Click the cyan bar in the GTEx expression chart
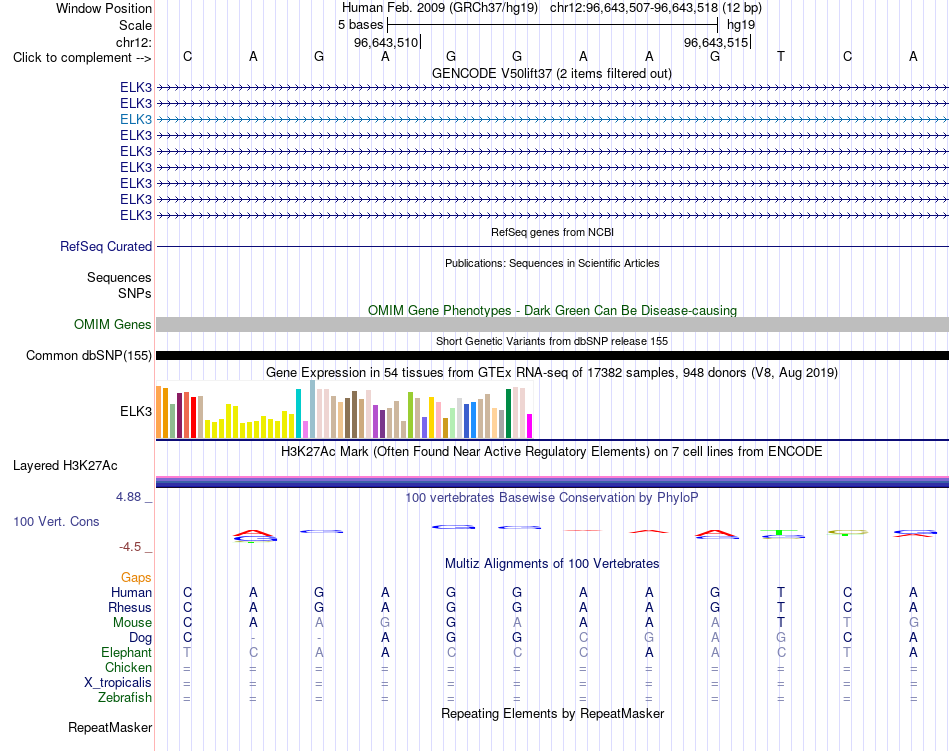The height and width of the screenshot is (751, 950). click(299, 414)
